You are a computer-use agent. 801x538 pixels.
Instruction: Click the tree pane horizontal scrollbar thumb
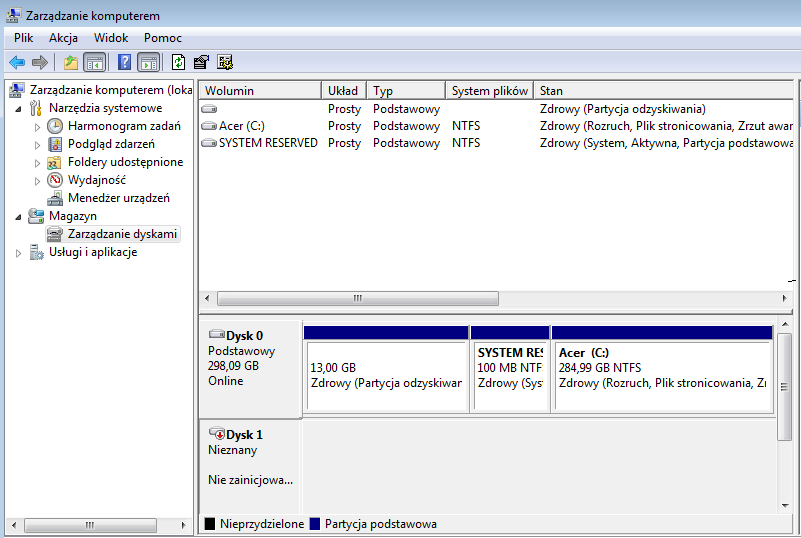[x=90, y=525]
